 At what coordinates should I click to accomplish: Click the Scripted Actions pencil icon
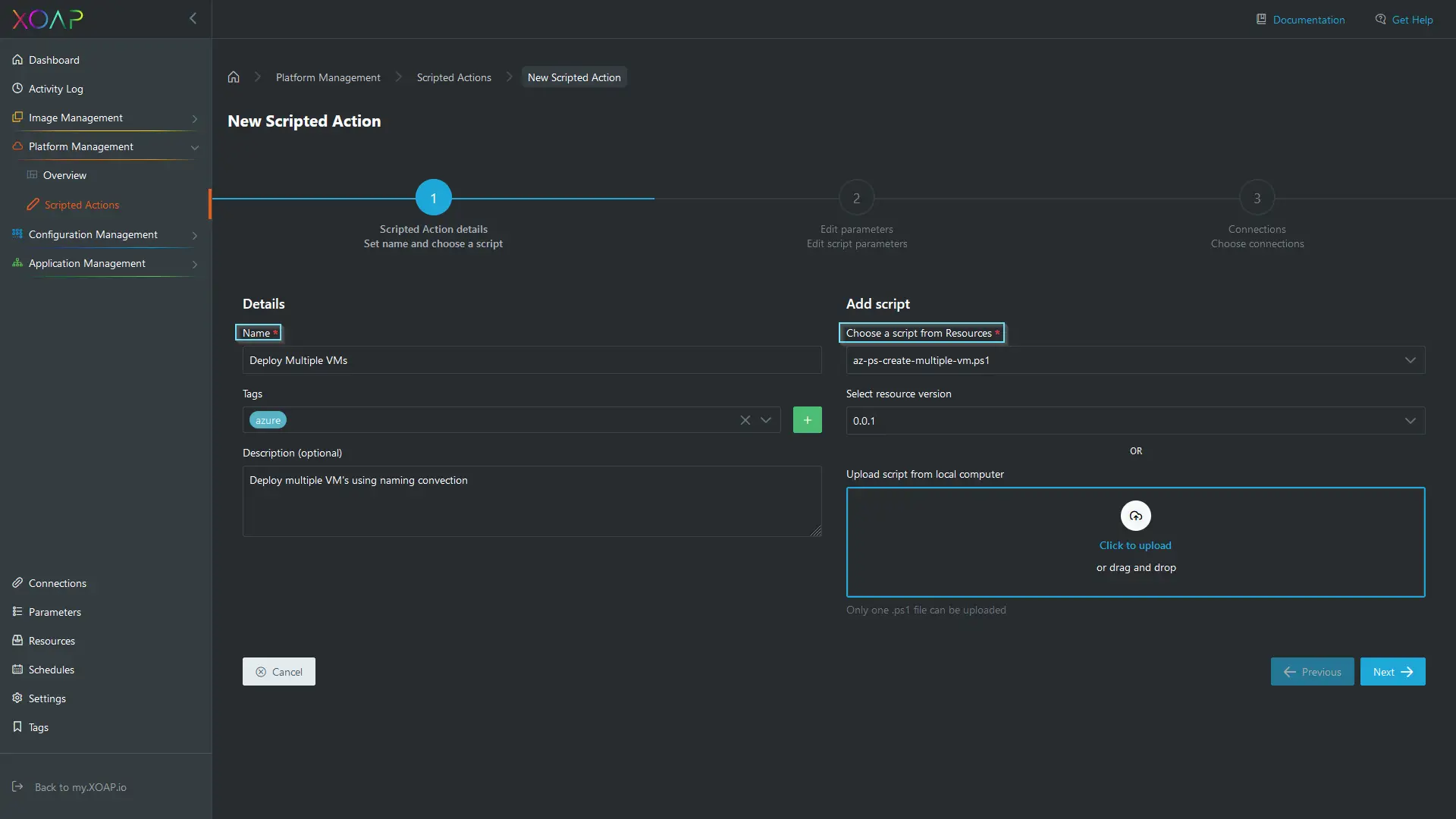(33, 204)
